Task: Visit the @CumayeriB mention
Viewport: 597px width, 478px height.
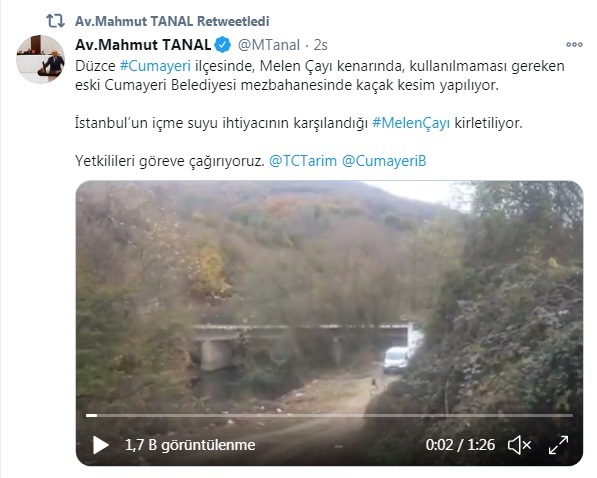Action: pos(384,161)
